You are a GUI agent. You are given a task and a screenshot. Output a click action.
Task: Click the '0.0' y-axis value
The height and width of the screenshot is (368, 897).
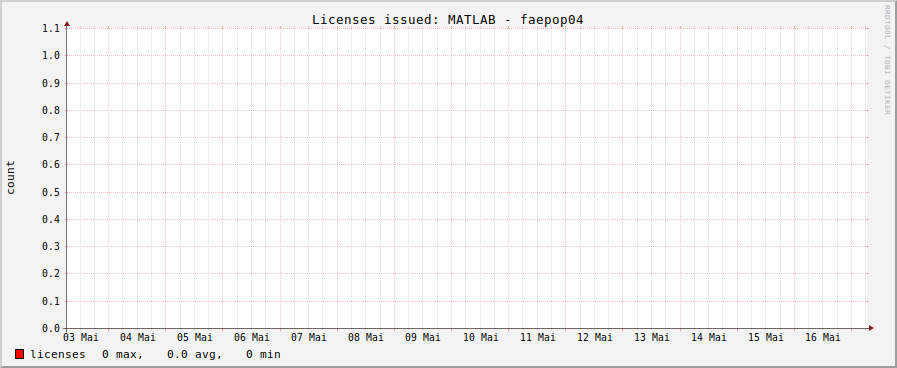click(x=51, y=329)
